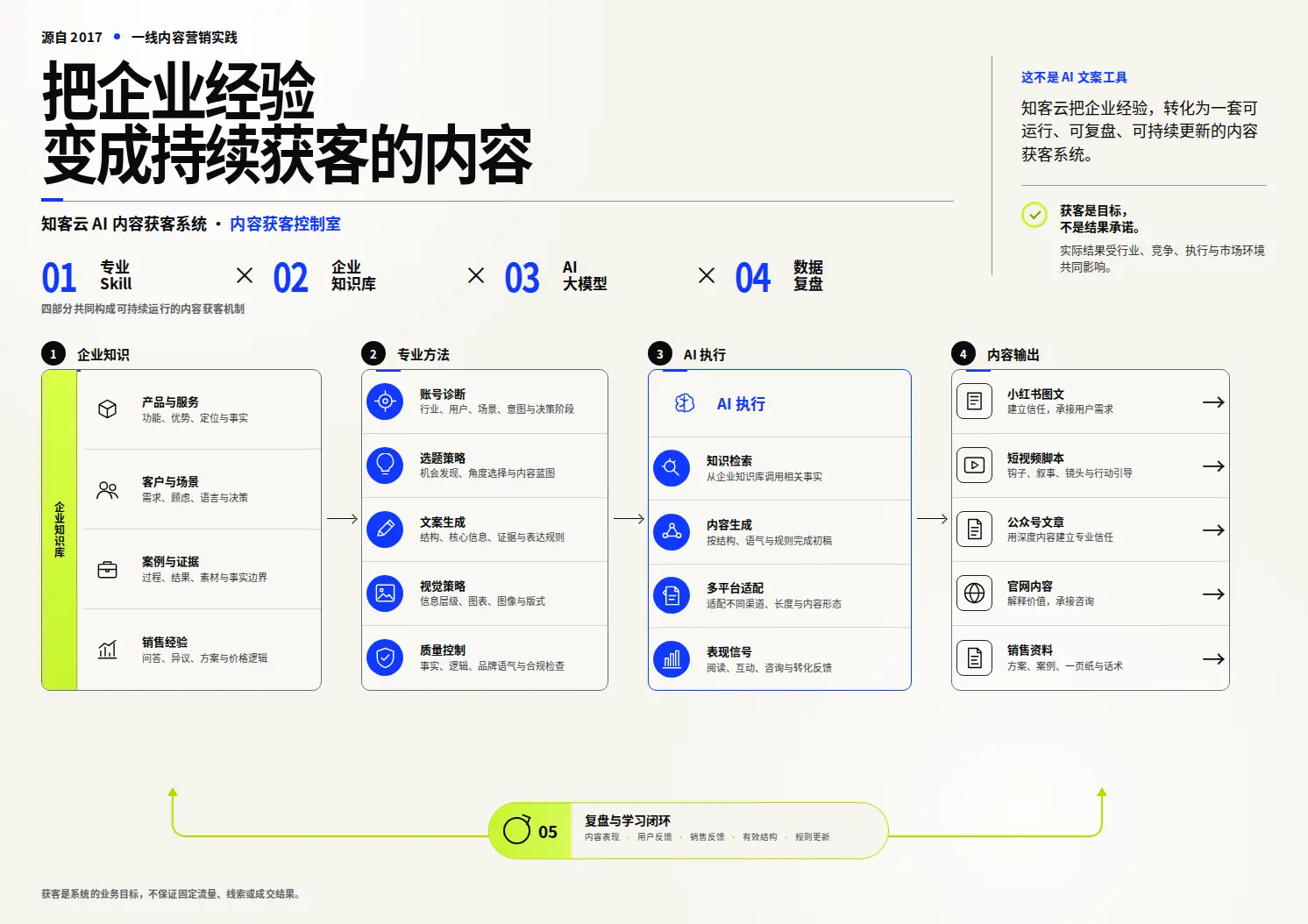Click the 质量控制 title
This screenshot has height=924, width=1308.
[443, 650]
